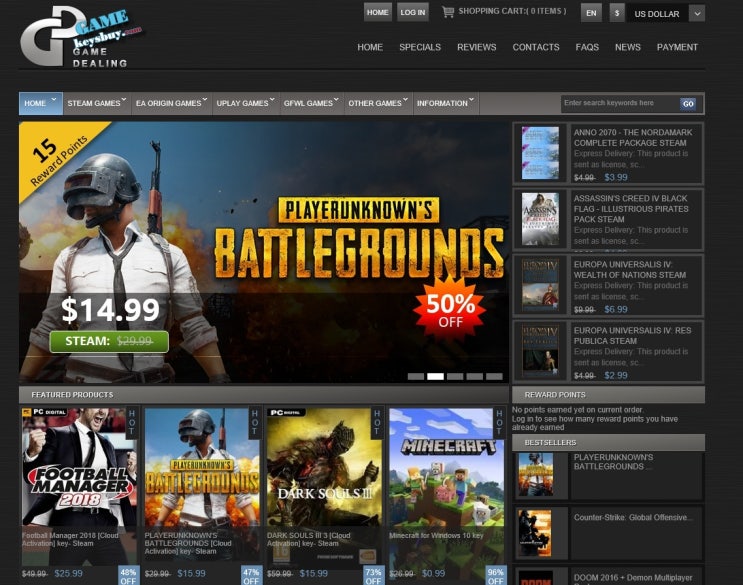
Task: Click the GO search button
Action: [688, 104]
